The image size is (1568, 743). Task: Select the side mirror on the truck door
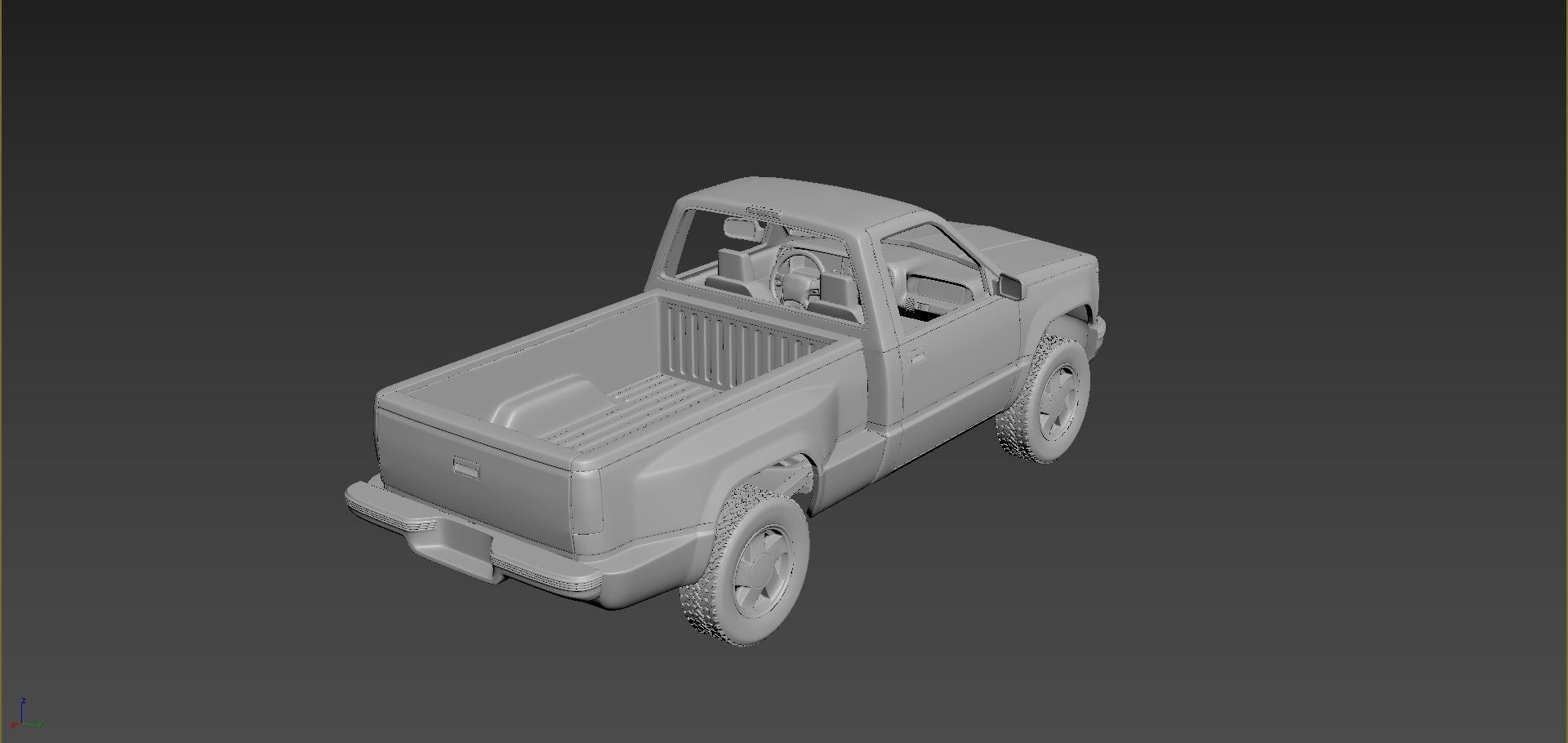click(x=1010, y=286)
